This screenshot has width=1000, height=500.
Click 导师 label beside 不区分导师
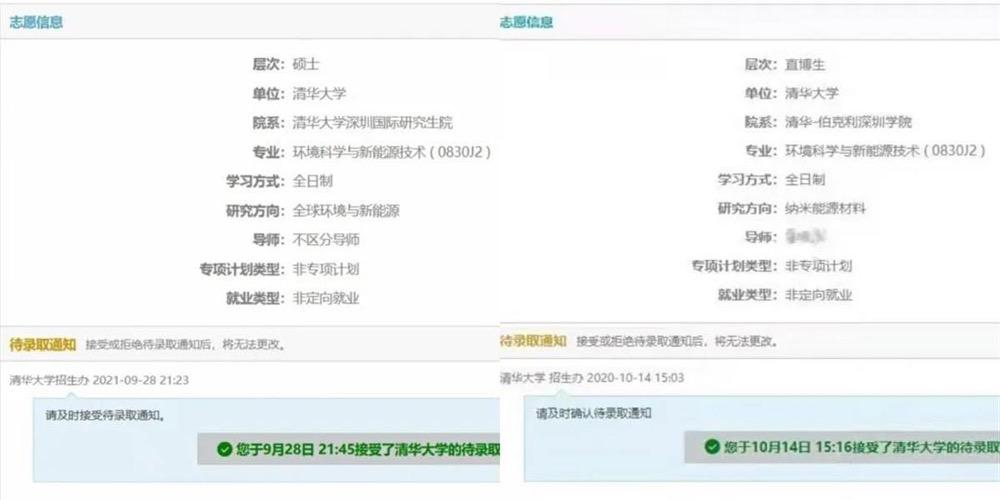pyautogui.click(x=268, y=240)
